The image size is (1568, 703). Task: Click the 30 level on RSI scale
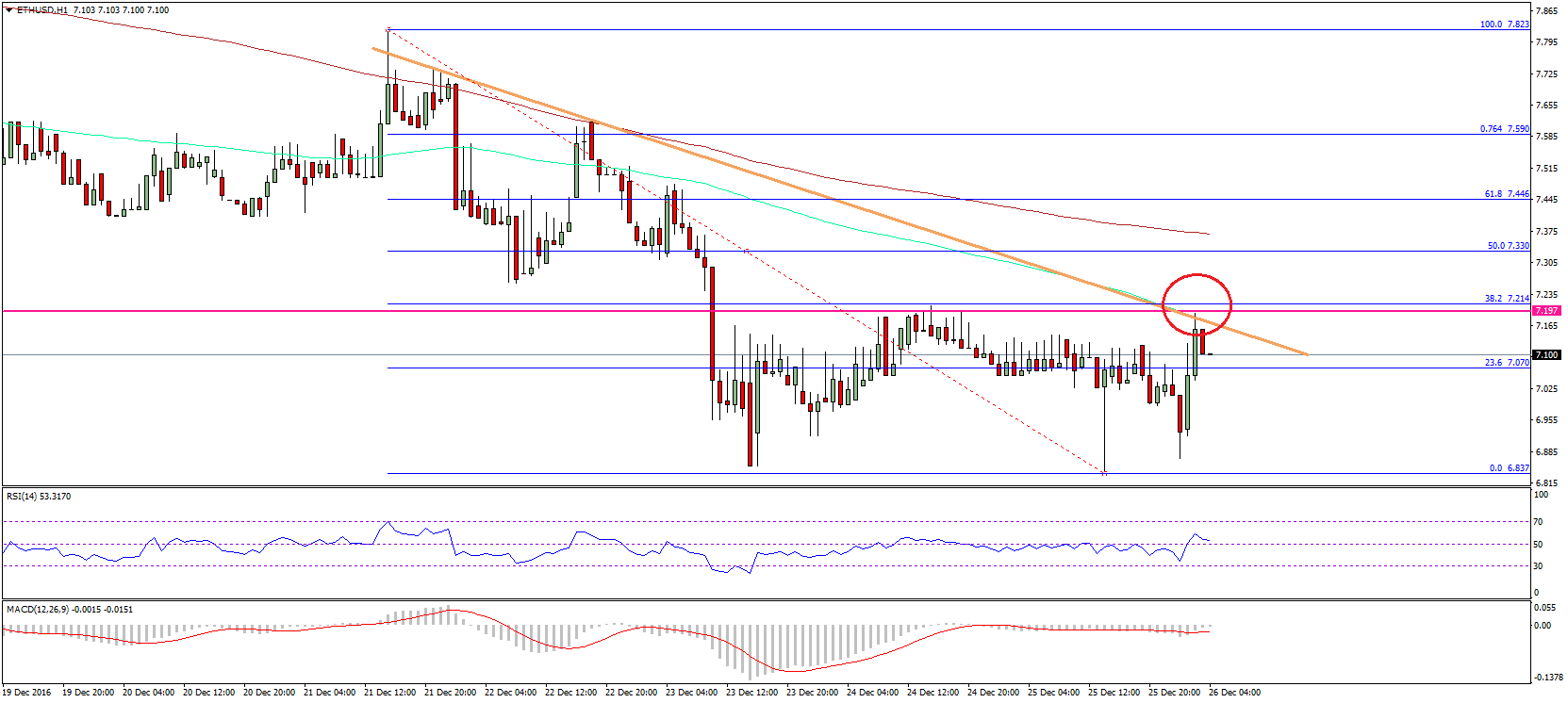point(1539,566)
